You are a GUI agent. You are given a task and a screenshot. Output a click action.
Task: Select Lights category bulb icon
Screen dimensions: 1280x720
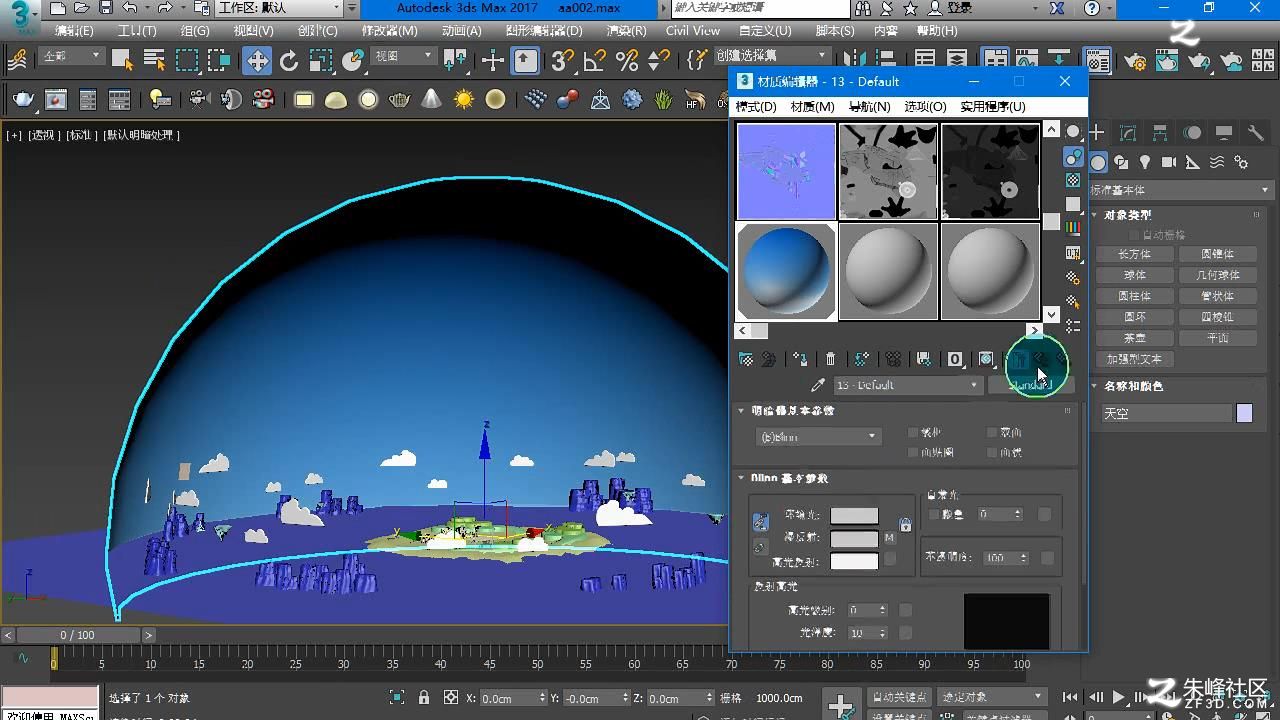point(1145,162)
